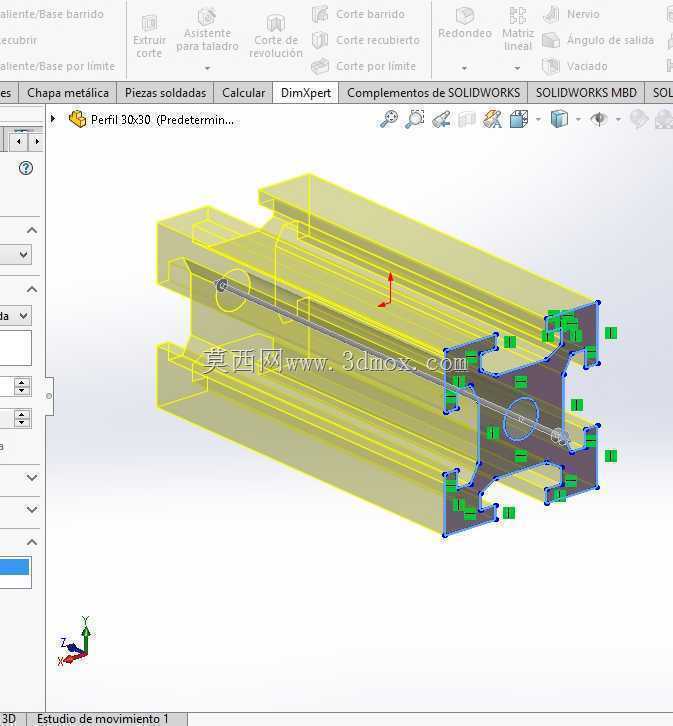Expand the second collapsed PropertyManager section
Screen dimensions: 673x726
tap(31, 510)
